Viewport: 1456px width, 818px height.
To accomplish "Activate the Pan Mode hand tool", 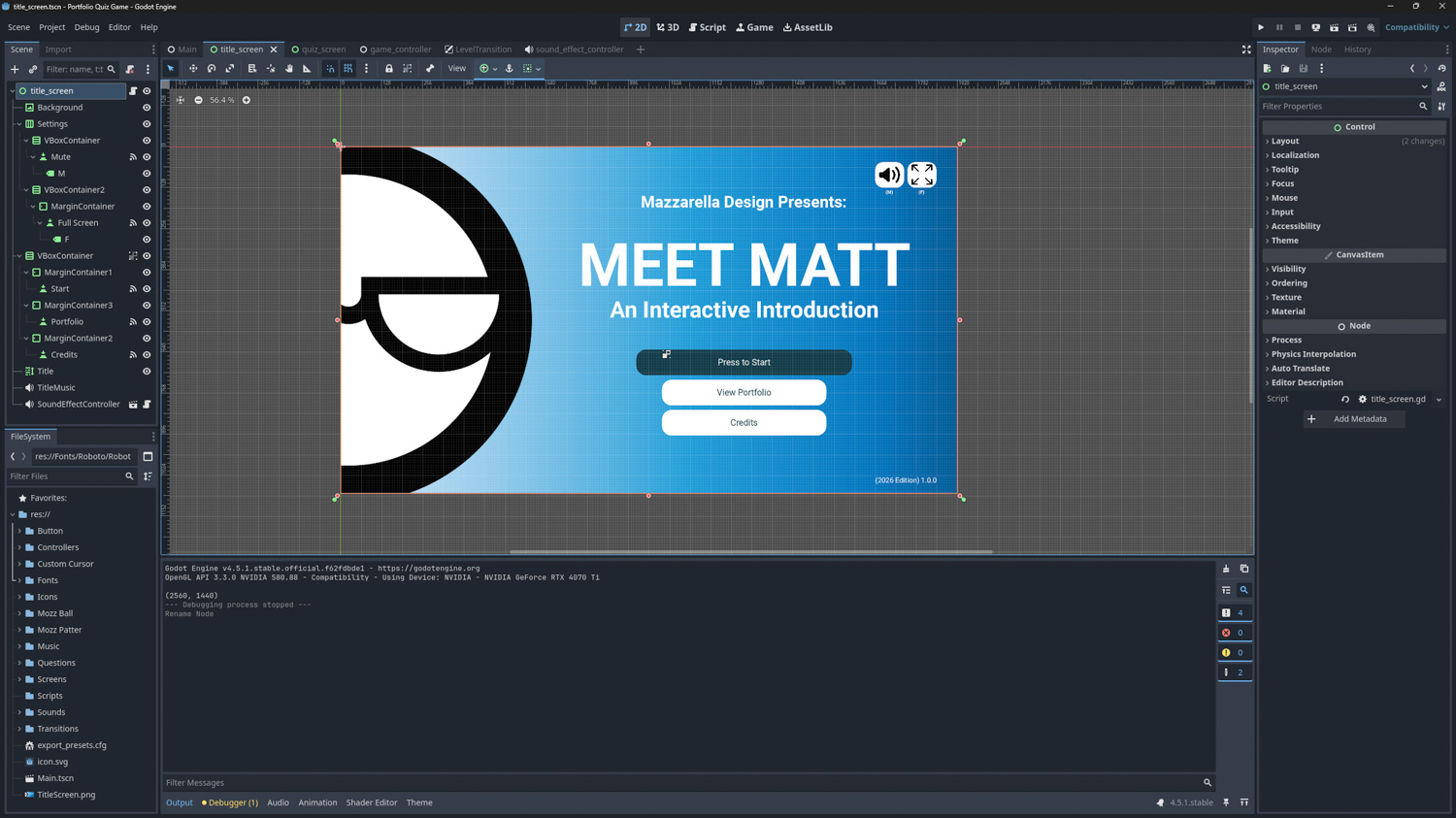I will [289, 69].
